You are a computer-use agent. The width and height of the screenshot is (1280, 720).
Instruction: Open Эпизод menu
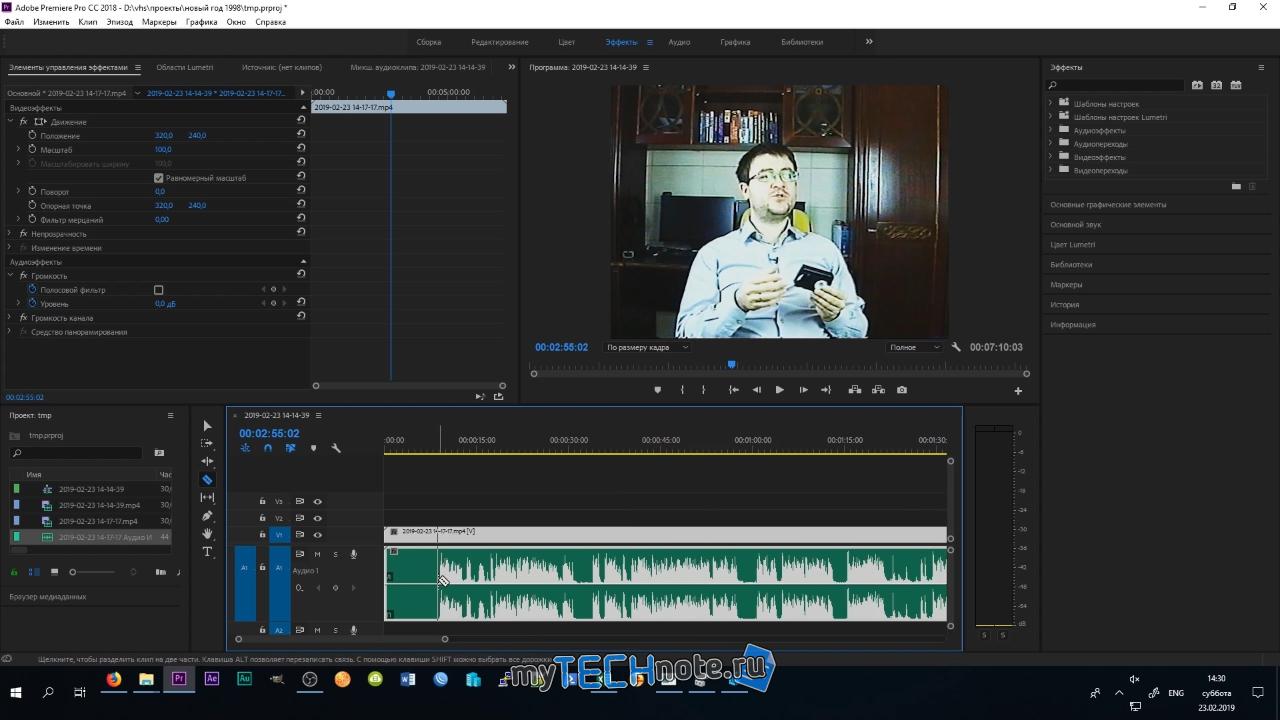coord(119,21)
